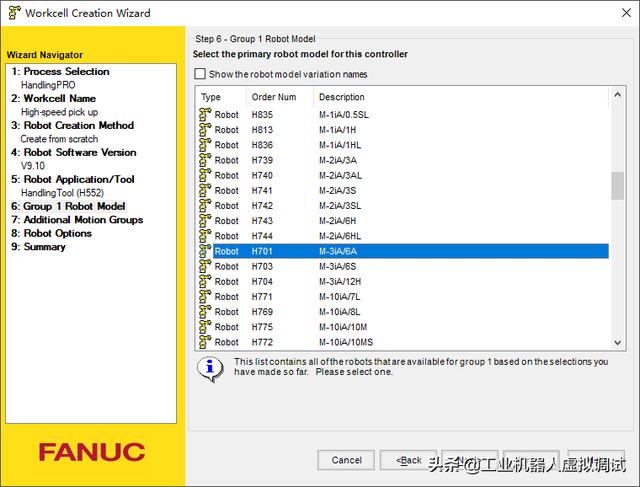Select the M-2iA/3SL robot description

tap(340, 206)
